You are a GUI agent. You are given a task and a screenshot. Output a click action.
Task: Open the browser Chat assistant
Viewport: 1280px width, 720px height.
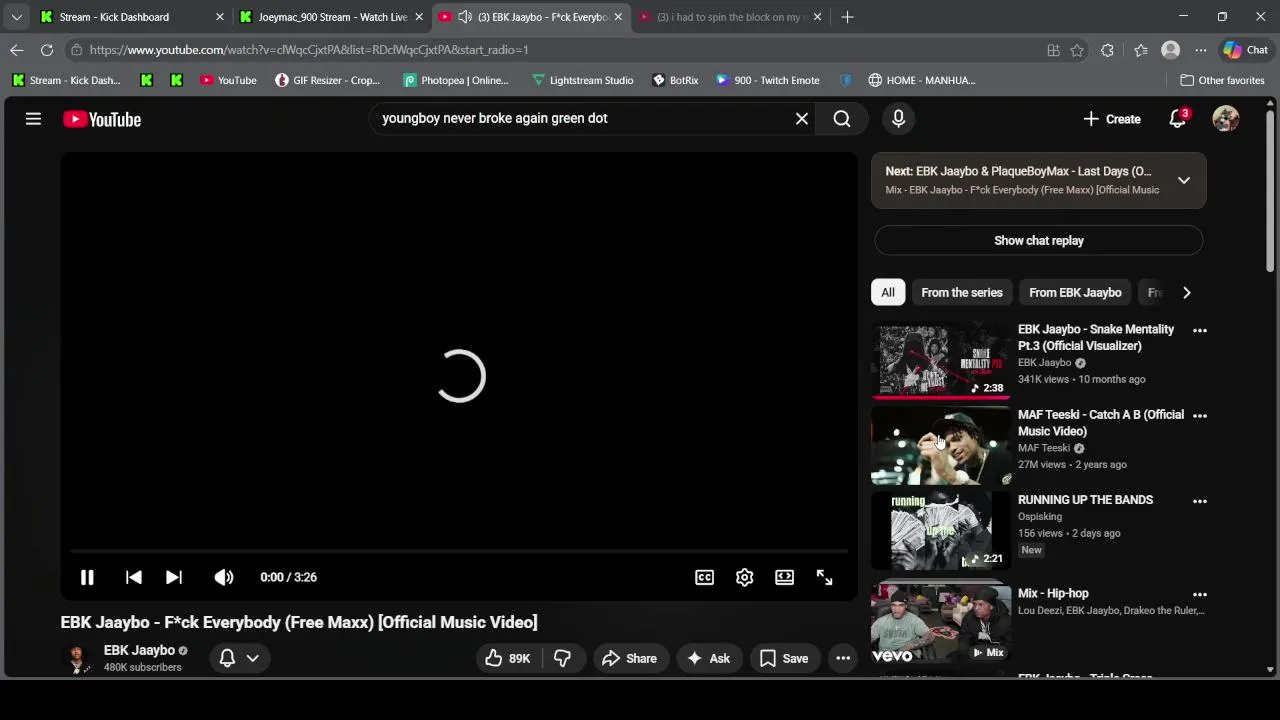(1245, 50)
